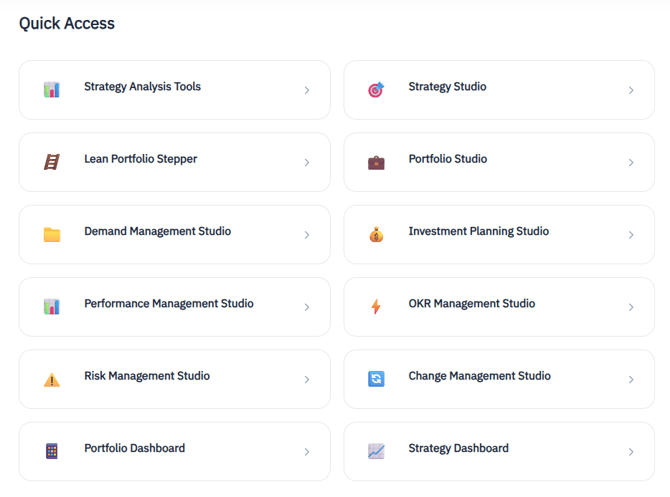670x497 pixels.
Task: Click the line chart icon for Strategy Dashboard
Action: pyautogui.click(x=376, y=452)
